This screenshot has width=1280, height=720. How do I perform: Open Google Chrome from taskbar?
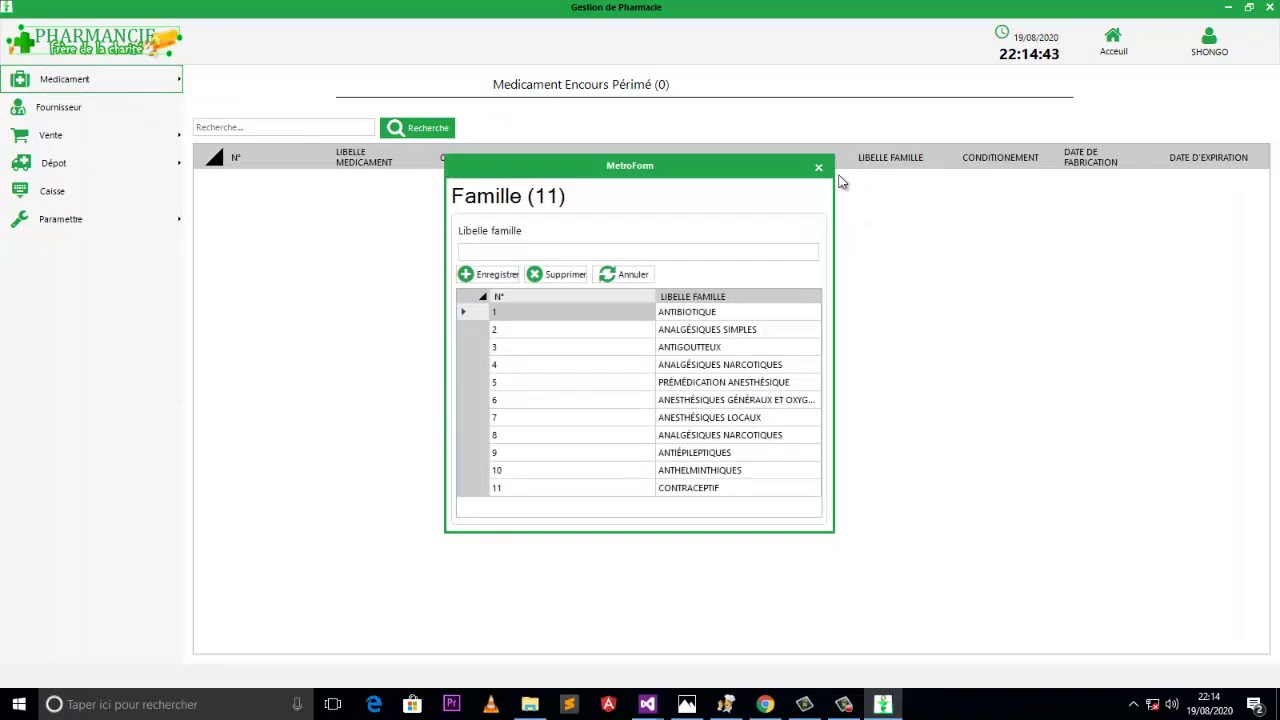pyautogui.click(x=765, y=704)
